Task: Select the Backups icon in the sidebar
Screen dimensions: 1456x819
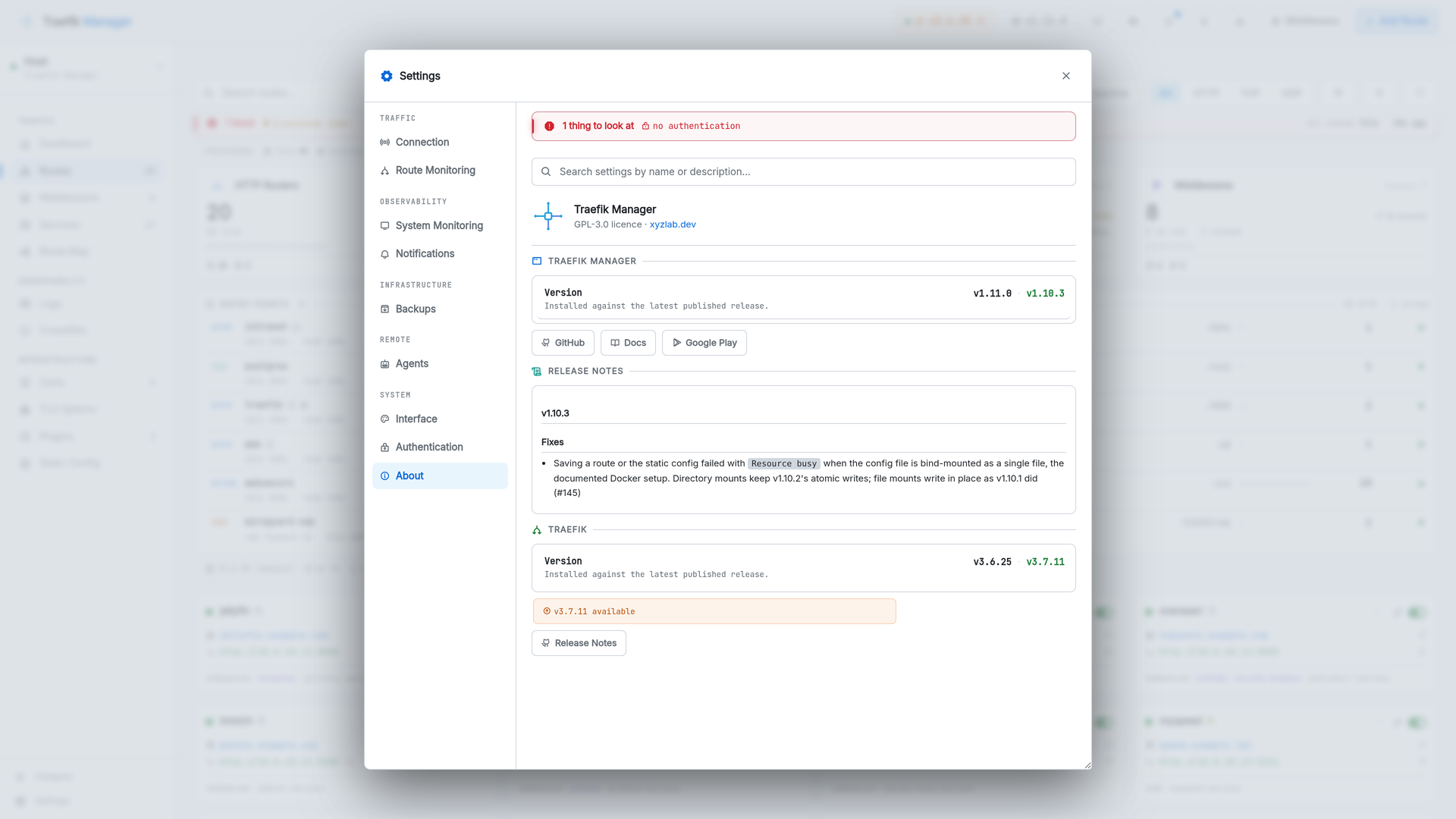Action: click(x=385, y=309)
